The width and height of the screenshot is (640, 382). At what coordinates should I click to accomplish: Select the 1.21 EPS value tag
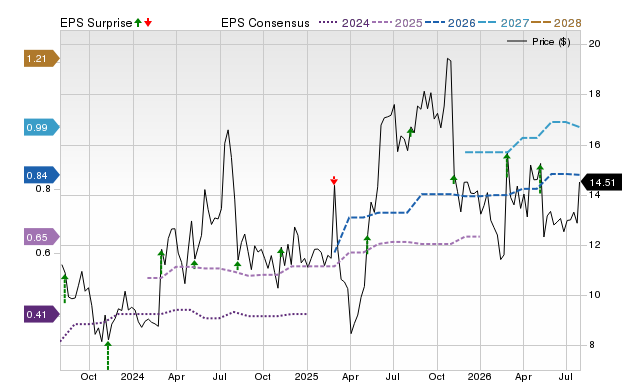click(x=41, y=58)
